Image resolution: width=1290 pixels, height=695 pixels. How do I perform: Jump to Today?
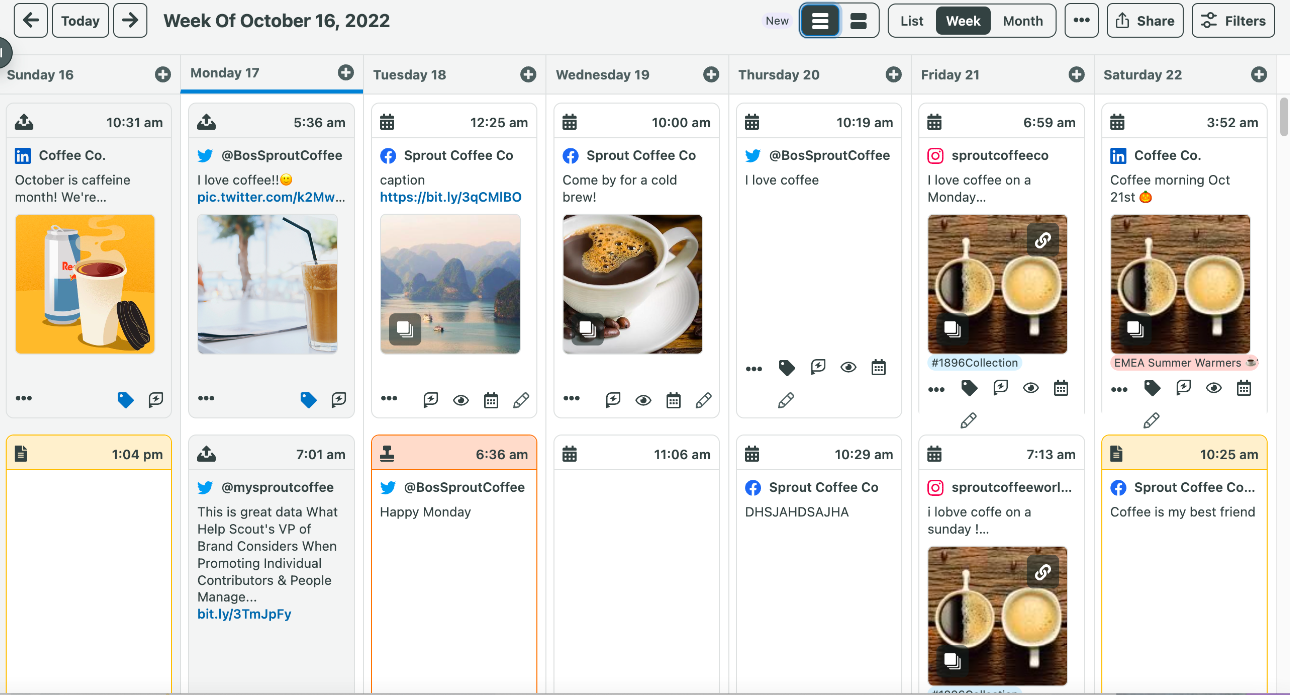point(80,20)
